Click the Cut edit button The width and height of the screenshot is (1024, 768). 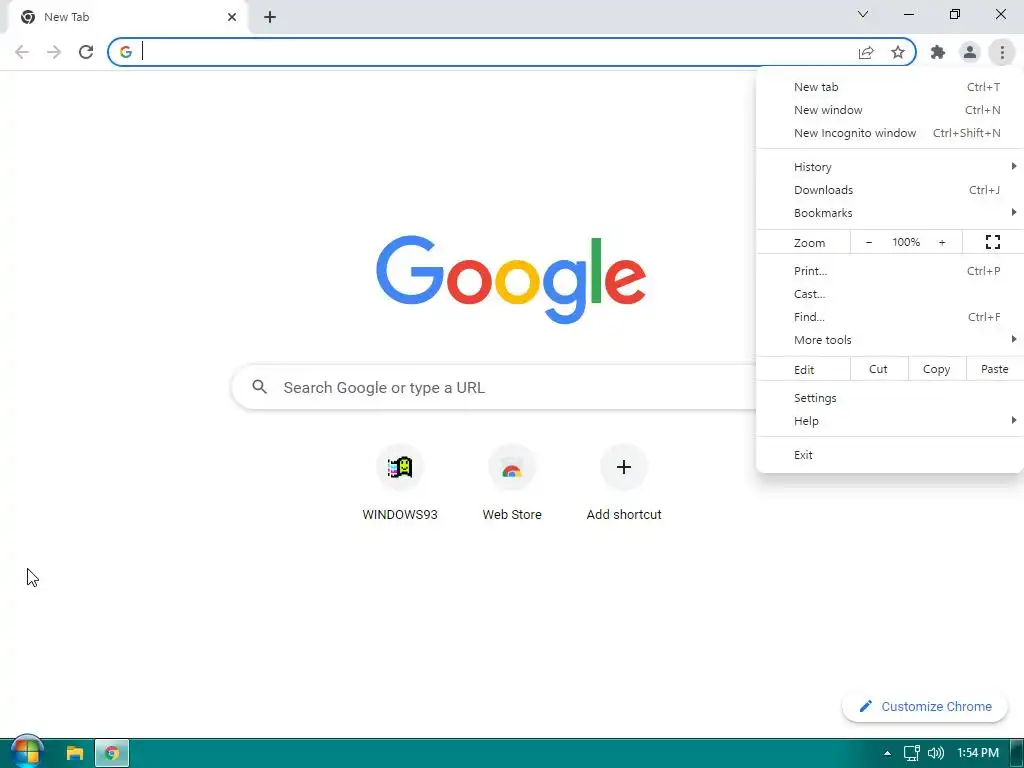point(878,369)
